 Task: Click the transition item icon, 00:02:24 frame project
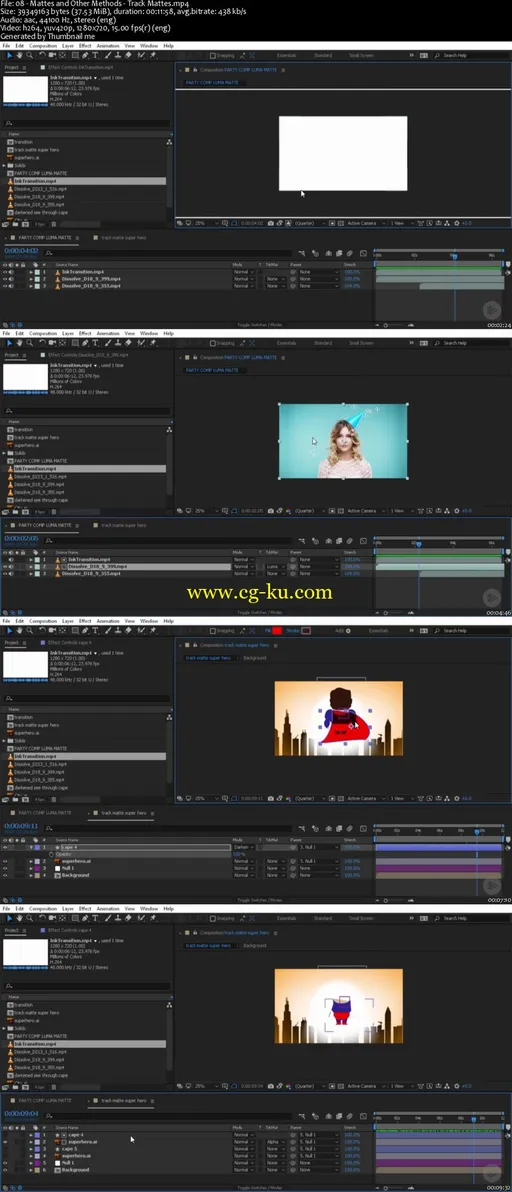tap(11, 142)
